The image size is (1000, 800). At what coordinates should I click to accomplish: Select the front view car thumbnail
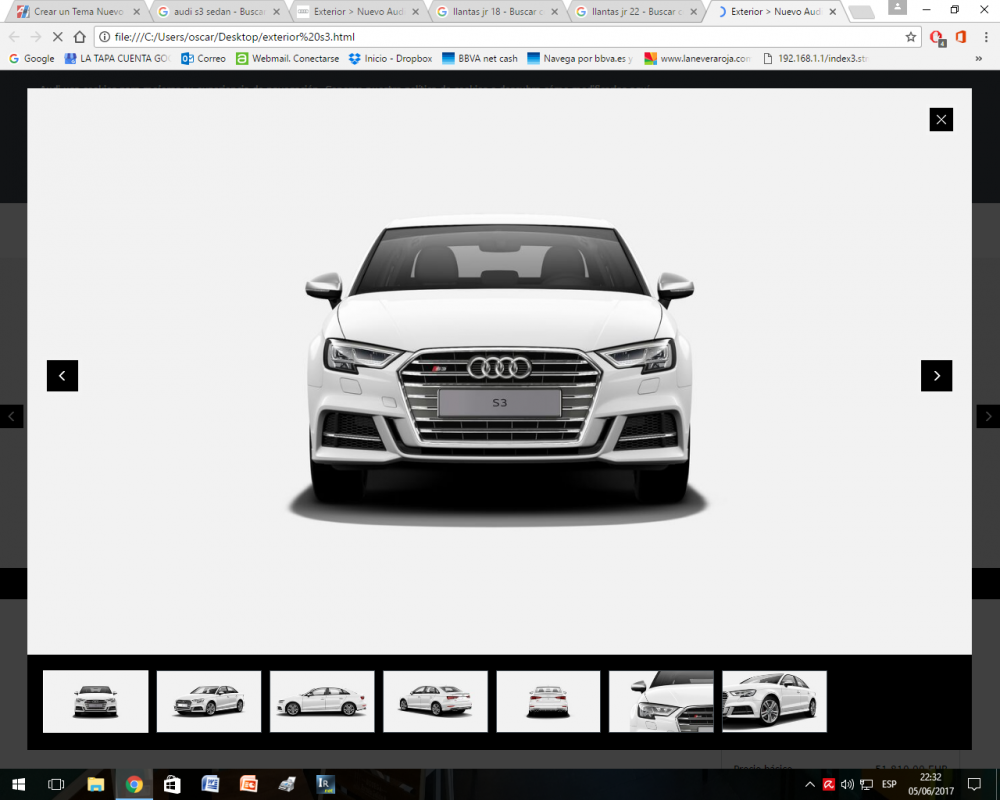click(96, 701)
